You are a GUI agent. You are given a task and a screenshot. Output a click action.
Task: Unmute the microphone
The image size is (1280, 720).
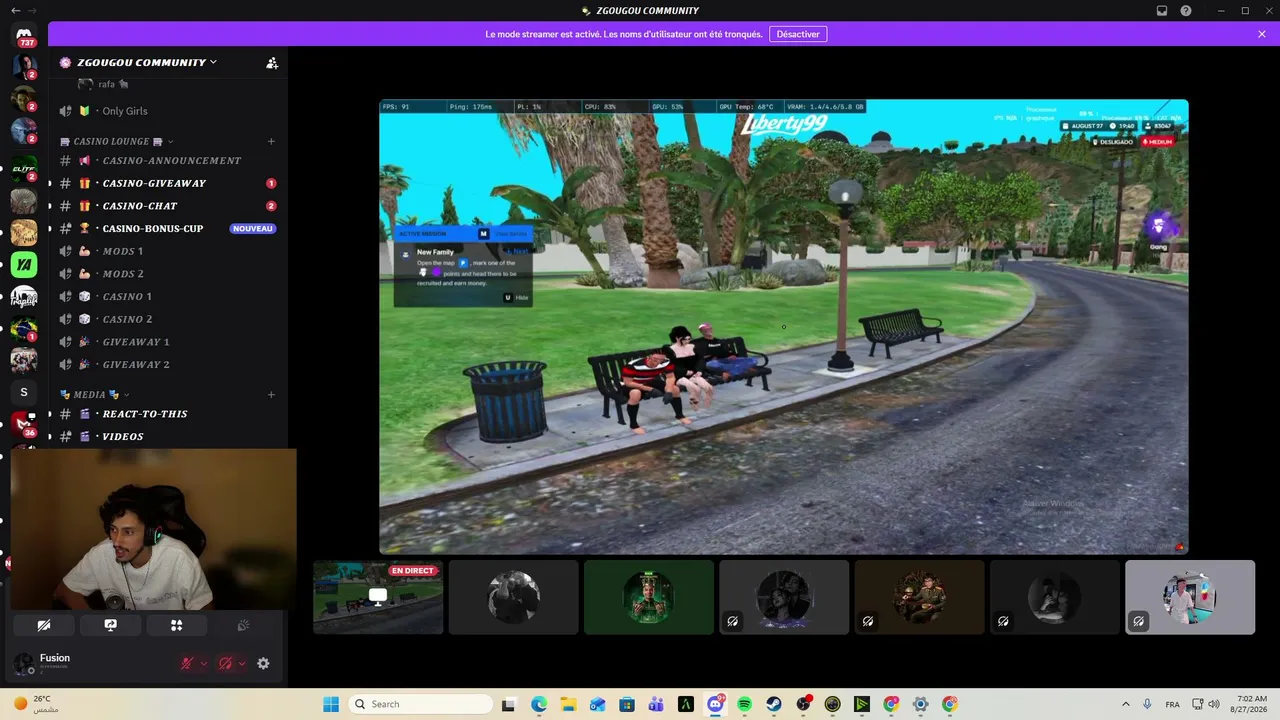click(186, 663)
